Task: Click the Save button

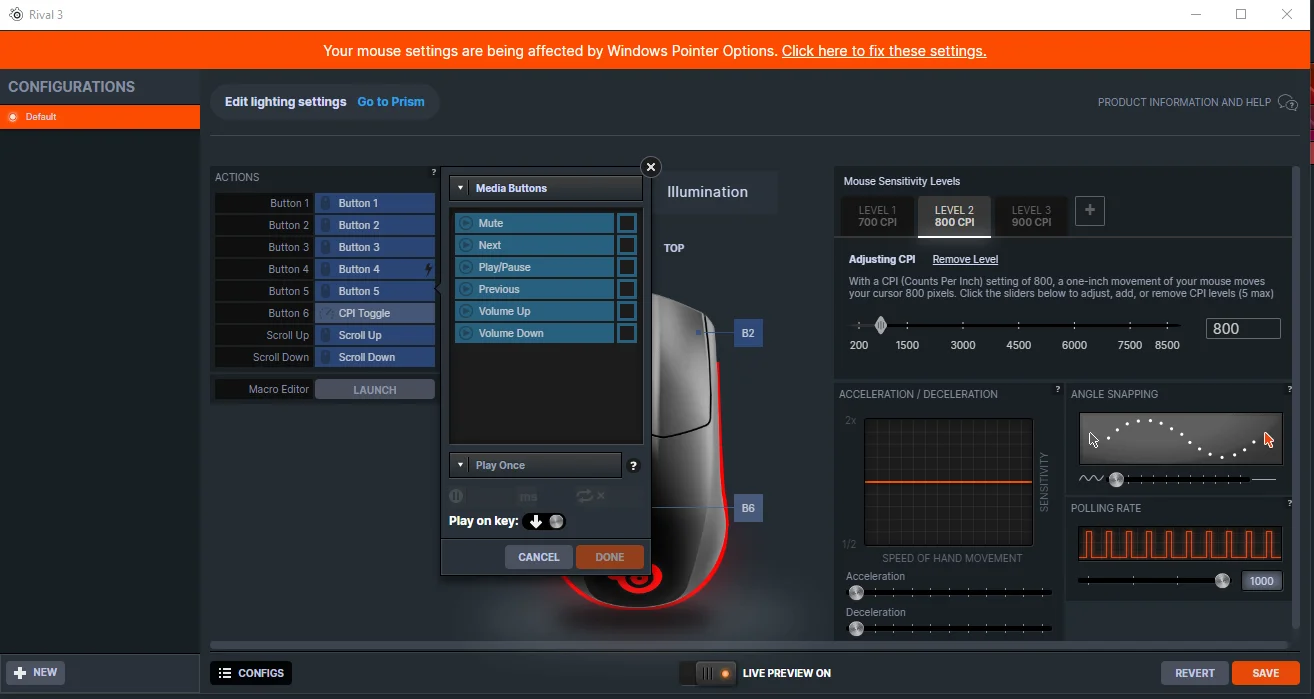Action: point(1266,673)
